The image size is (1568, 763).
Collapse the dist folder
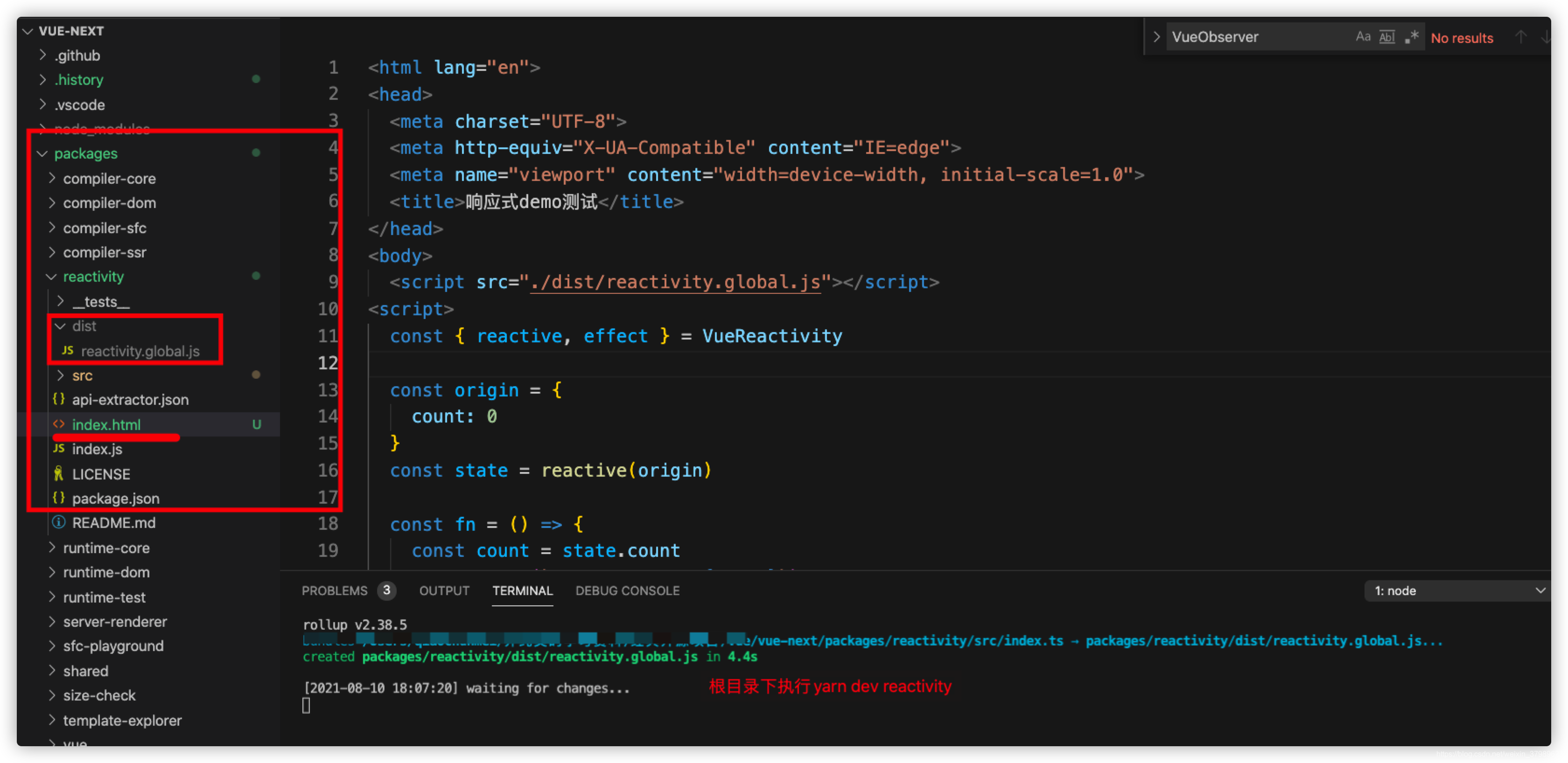[x=61, y=326]
